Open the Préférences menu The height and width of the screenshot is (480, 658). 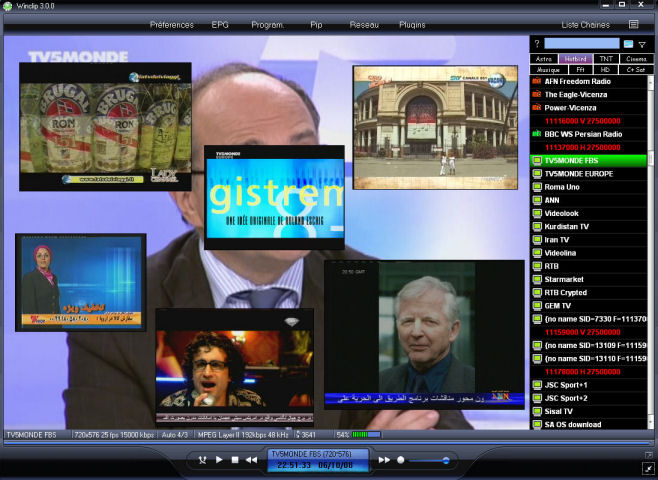[172, 25]
